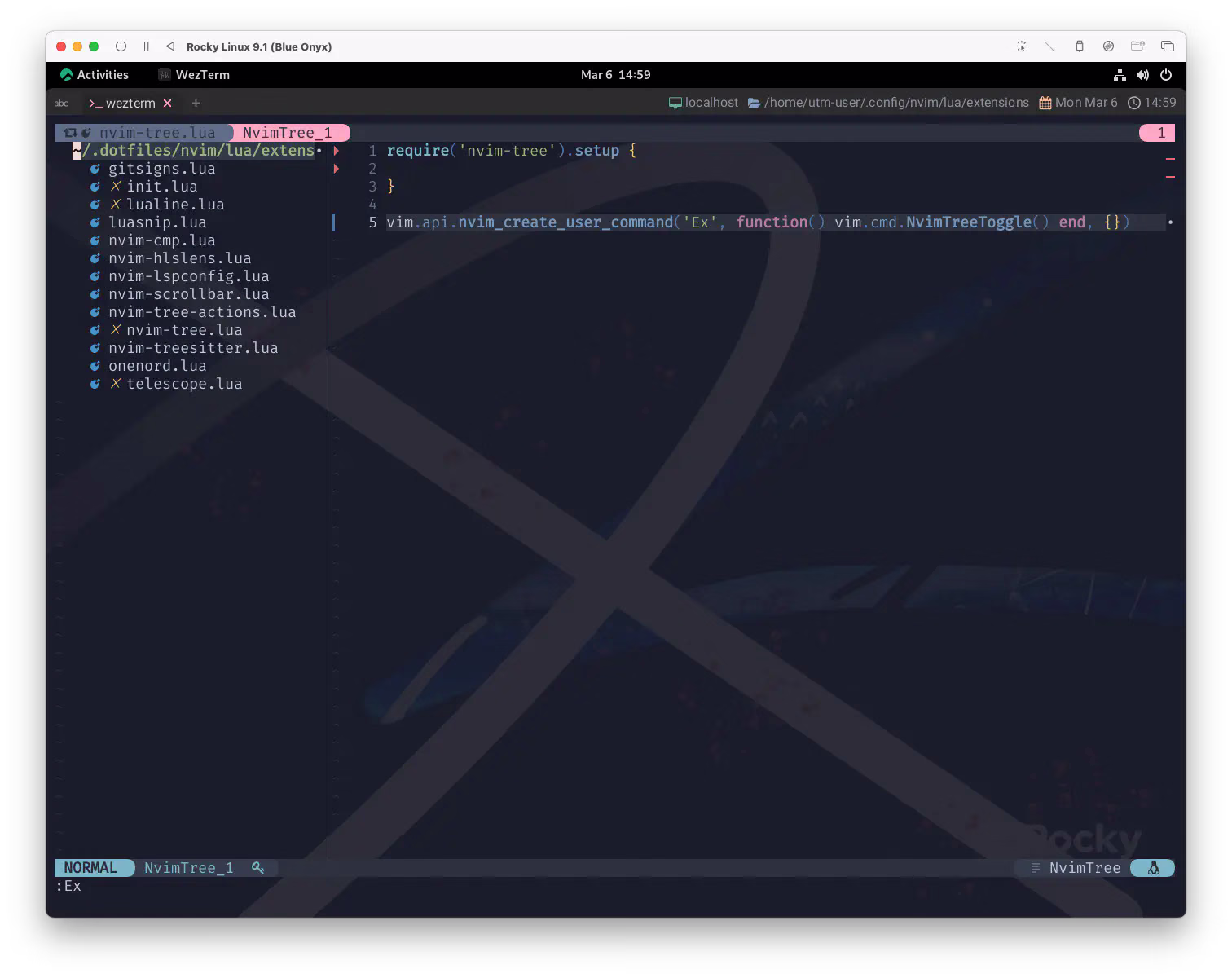The width and height of the screenshot is (1232, 978).
Task: Click the Lua icon beside nvim-cmp.lua
Action: 95,240
